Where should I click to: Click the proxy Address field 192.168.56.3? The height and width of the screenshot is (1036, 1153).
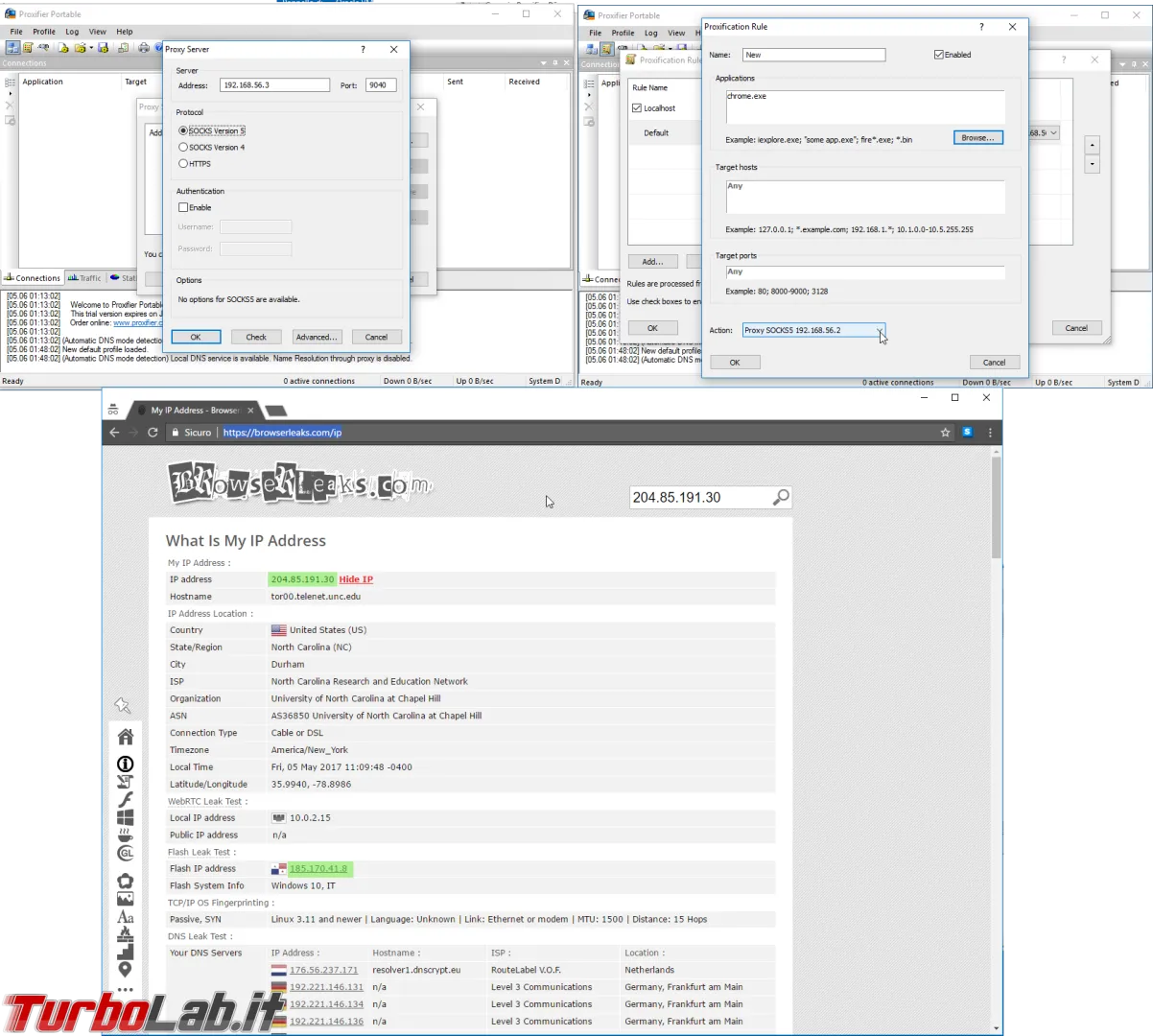[x=274, y=85]
